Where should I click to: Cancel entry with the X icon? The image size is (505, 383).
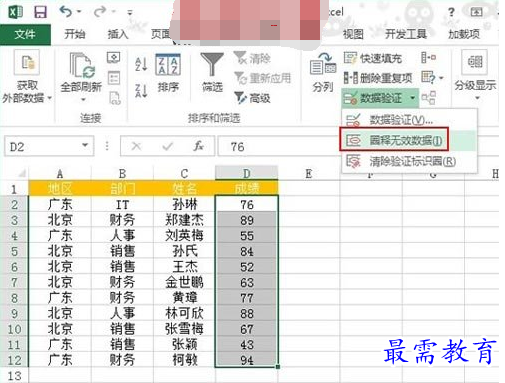coord(136,146)
